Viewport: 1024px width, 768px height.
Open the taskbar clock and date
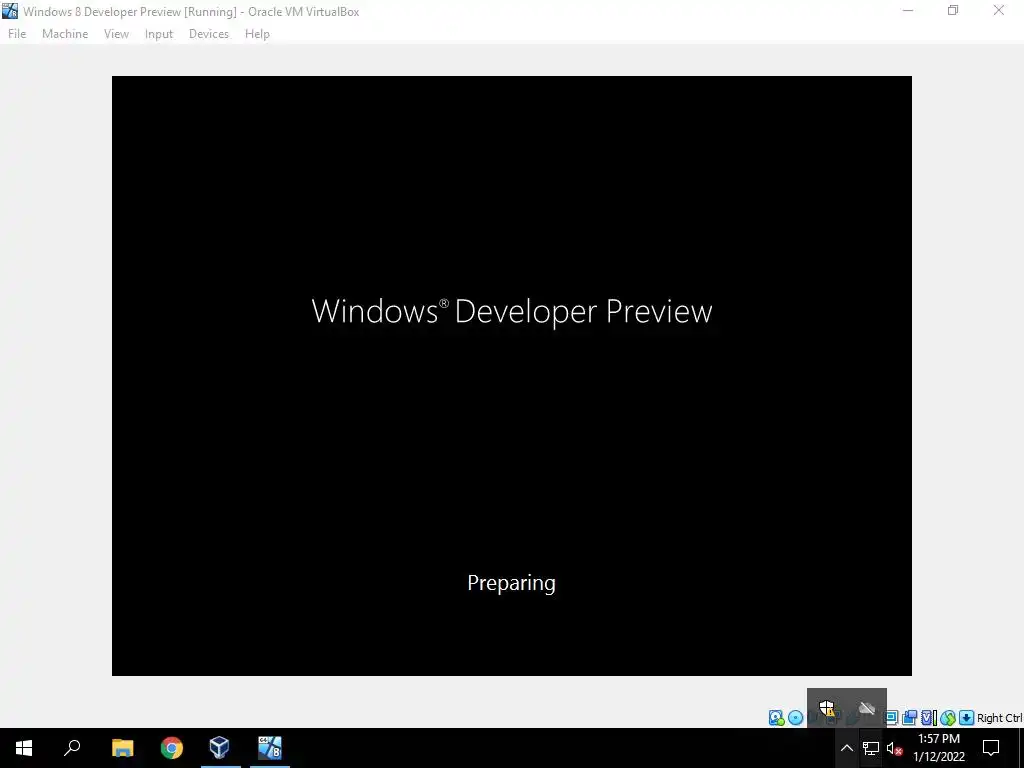[939, 748]
